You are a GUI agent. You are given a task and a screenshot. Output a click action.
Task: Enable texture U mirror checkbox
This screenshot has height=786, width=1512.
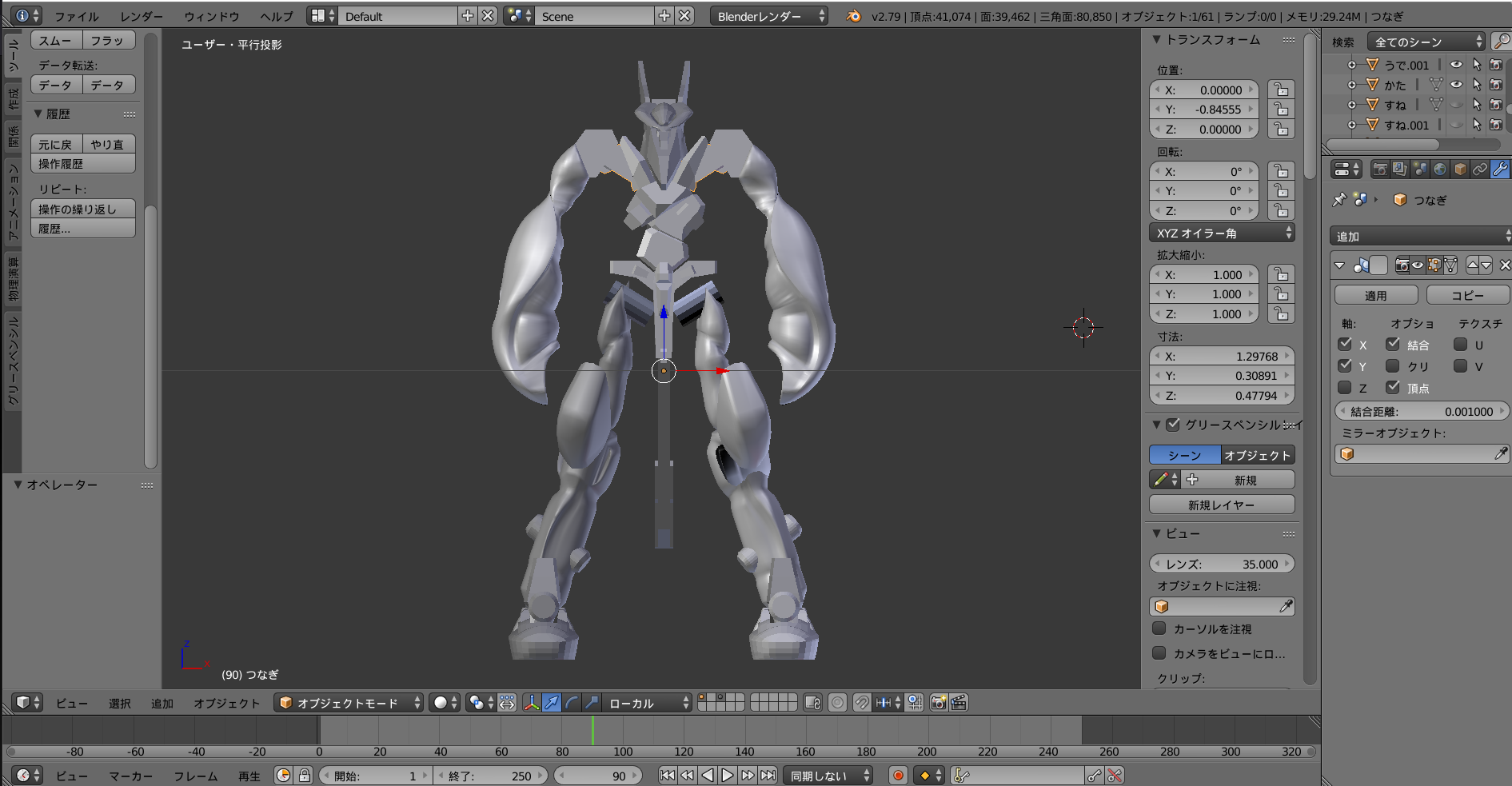point(1461,345)
